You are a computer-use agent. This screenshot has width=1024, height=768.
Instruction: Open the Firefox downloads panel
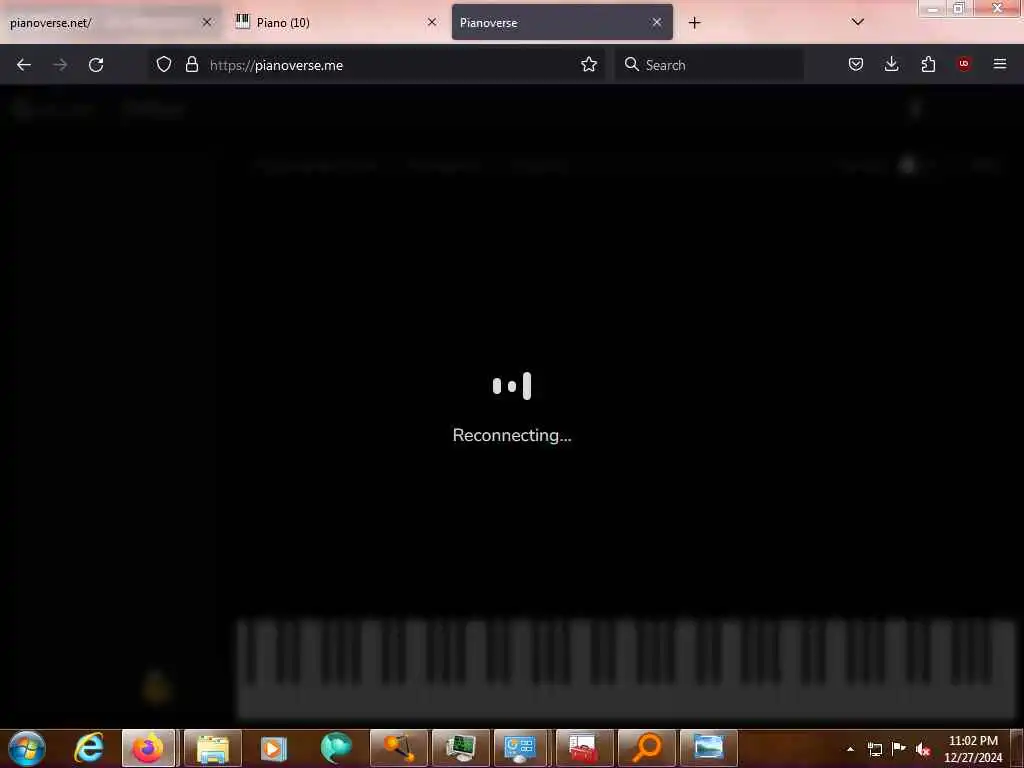891,64
